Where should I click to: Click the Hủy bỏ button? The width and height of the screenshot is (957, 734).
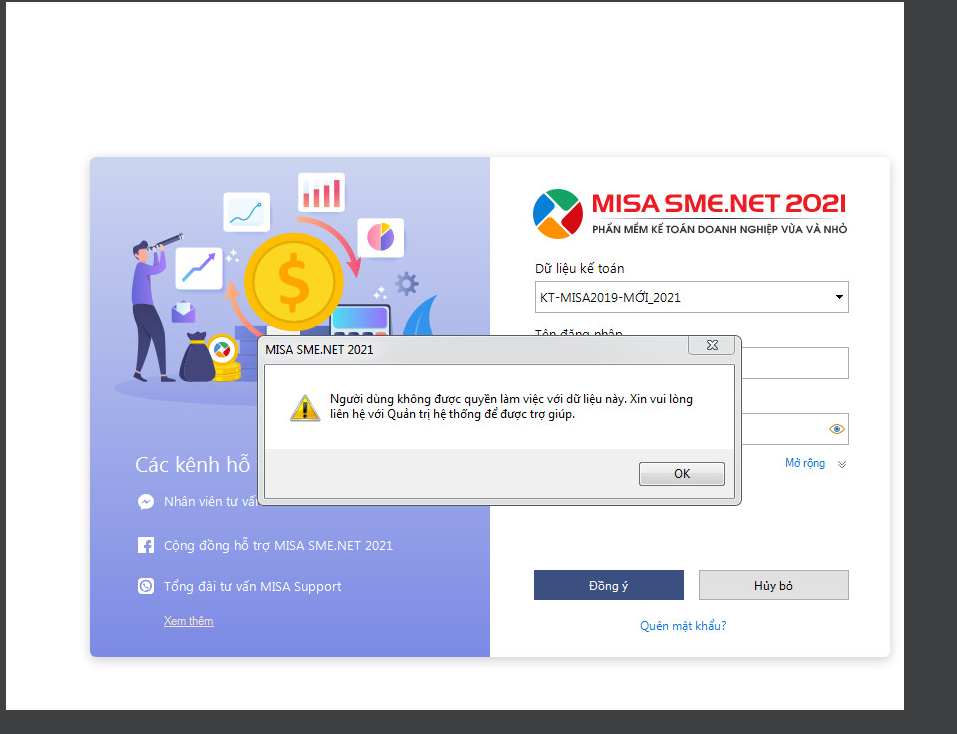[x=773, y=585]
